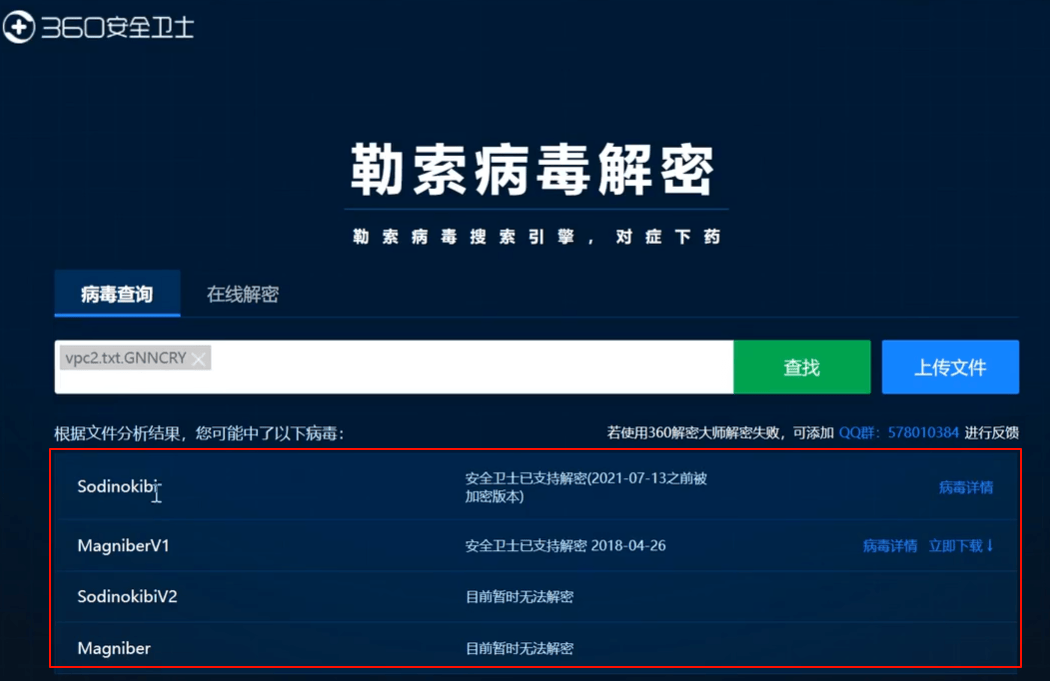Select the SodinokibiV2 result name
Viewport: 1050px width, 681px height.
(127, 597)
